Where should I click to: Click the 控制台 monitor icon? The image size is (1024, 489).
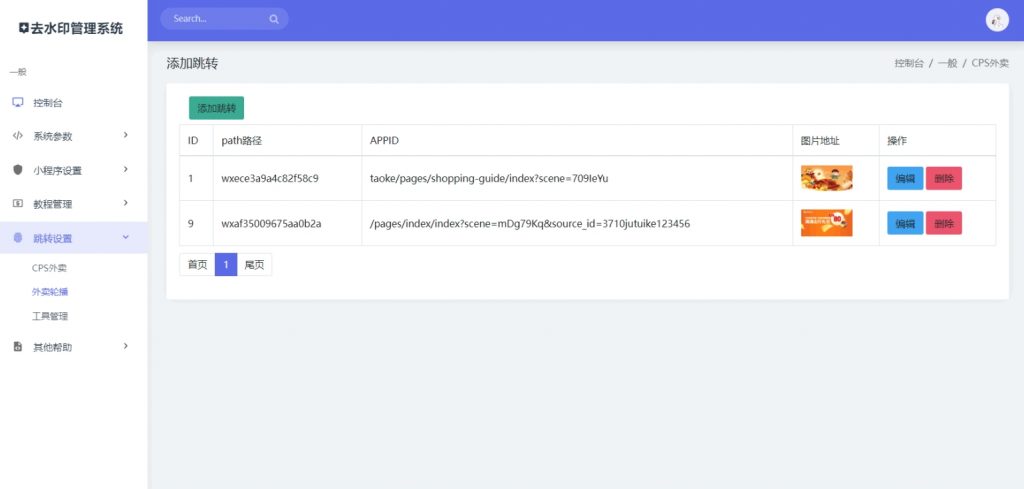tap(18, 103)
